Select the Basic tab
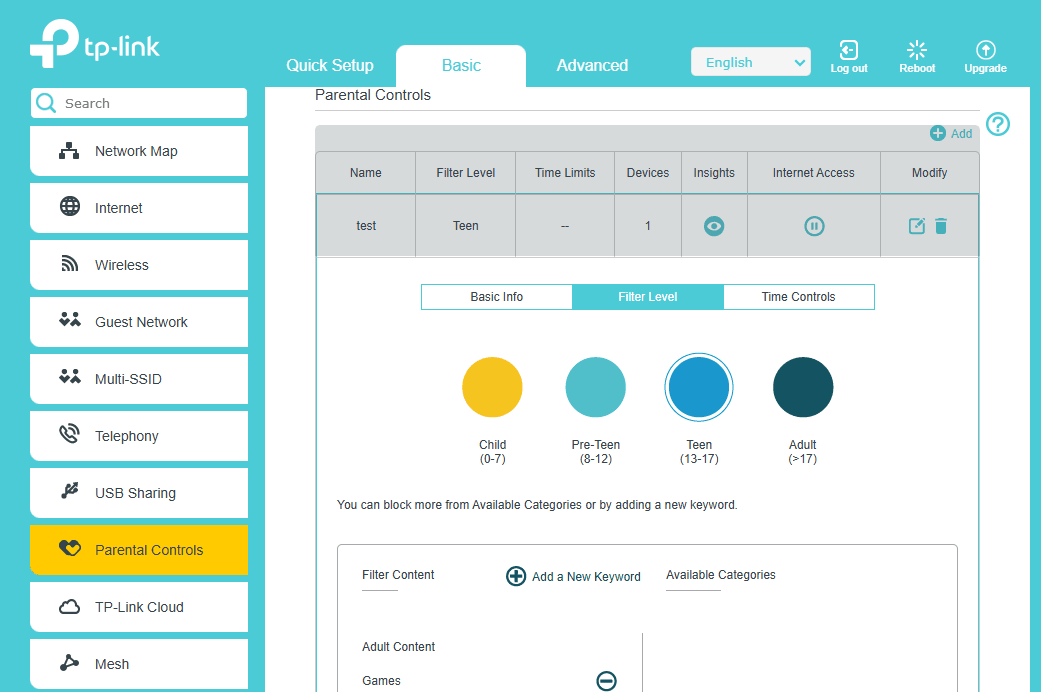Screen dimensions: 1041x692 tap(461, 65)
